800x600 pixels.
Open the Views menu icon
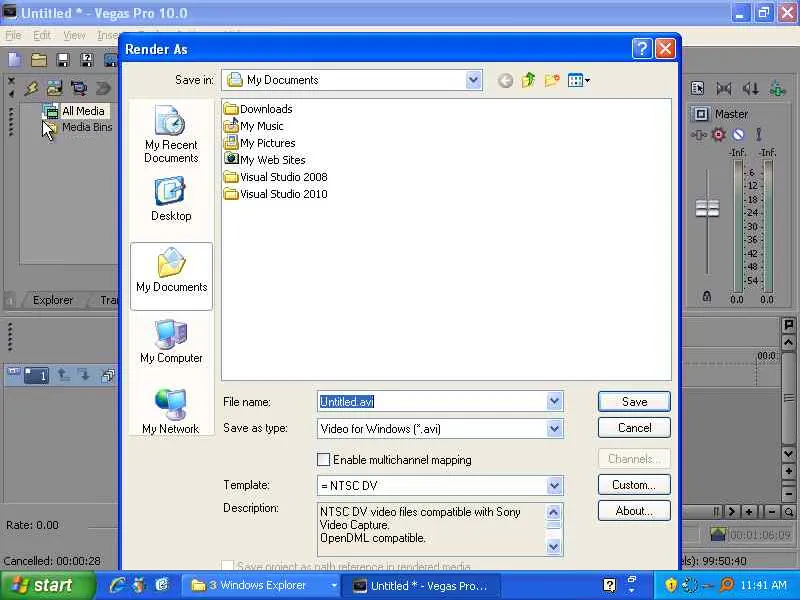579,80
